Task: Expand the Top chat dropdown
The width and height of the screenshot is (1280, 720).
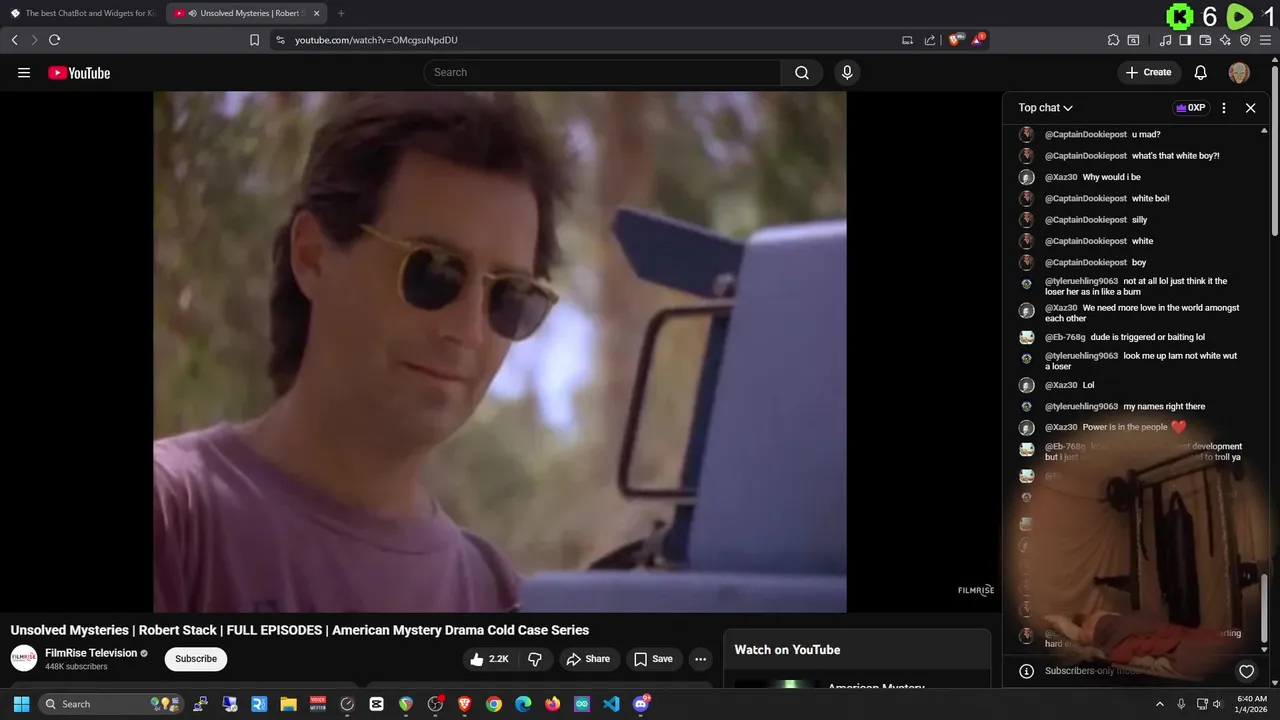Action: [1046, 108]
